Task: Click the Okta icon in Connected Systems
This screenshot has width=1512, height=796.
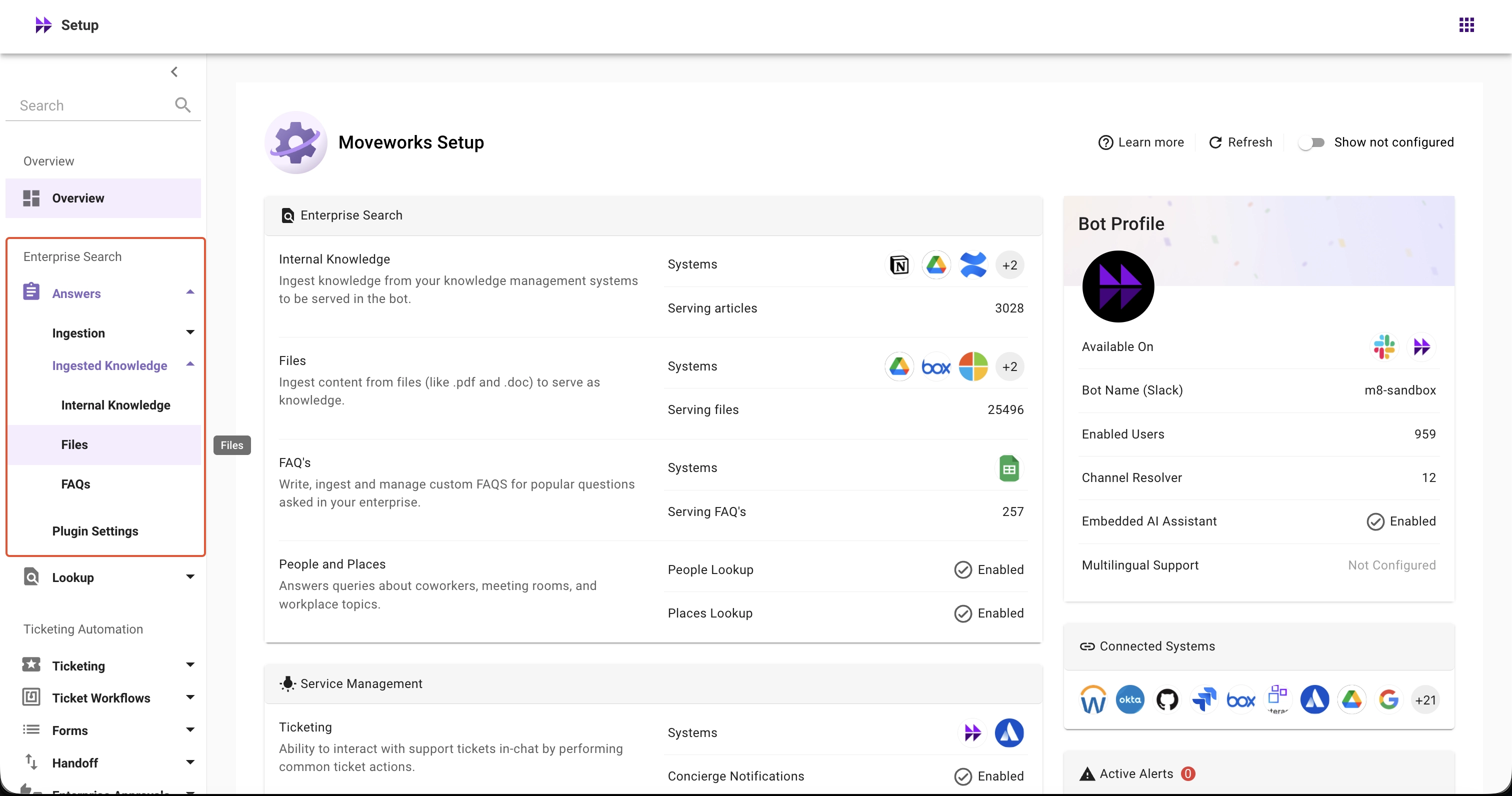Action: tap(1130, 699)
